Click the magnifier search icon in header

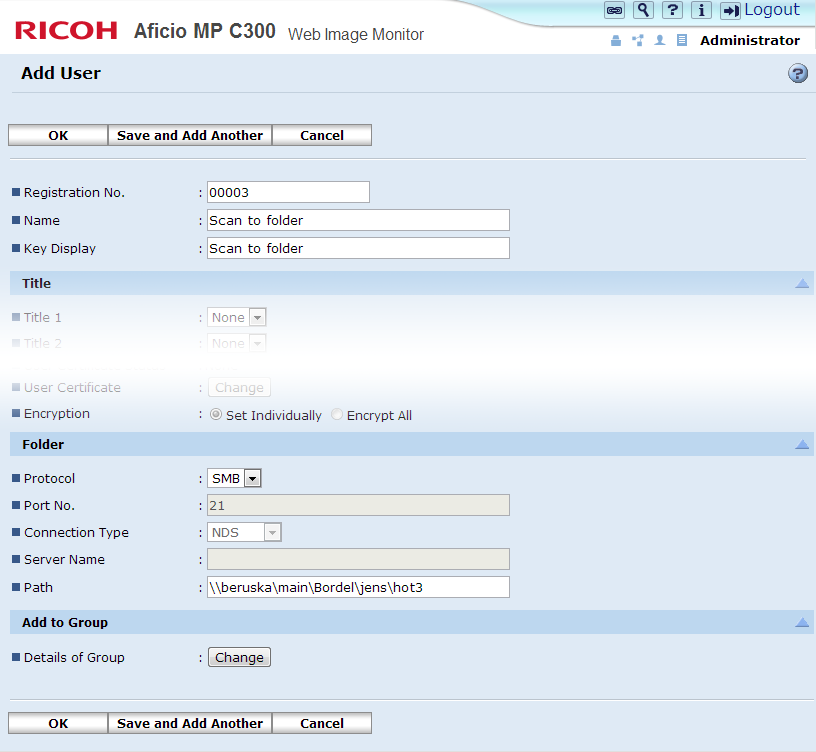tap(644, 10)
